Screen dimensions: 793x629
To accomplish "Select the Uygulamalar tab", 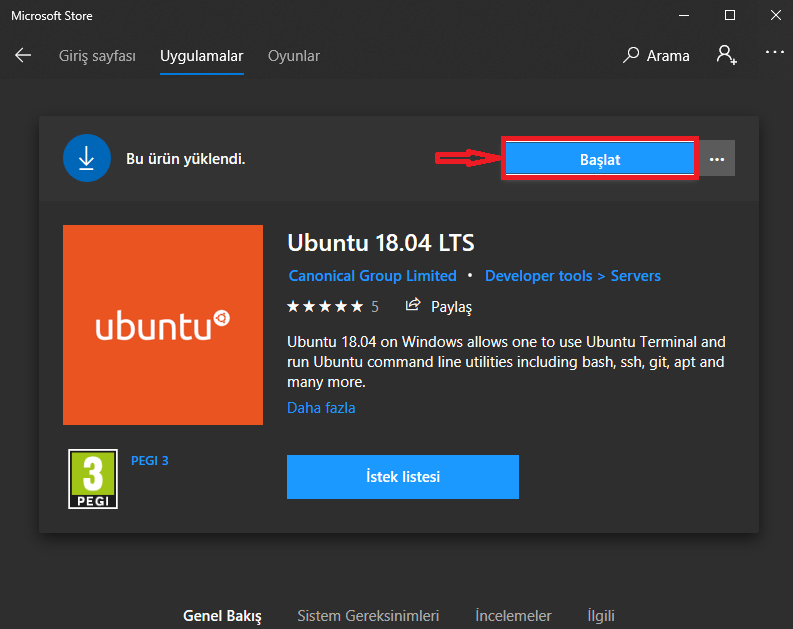I will (202, 56).
